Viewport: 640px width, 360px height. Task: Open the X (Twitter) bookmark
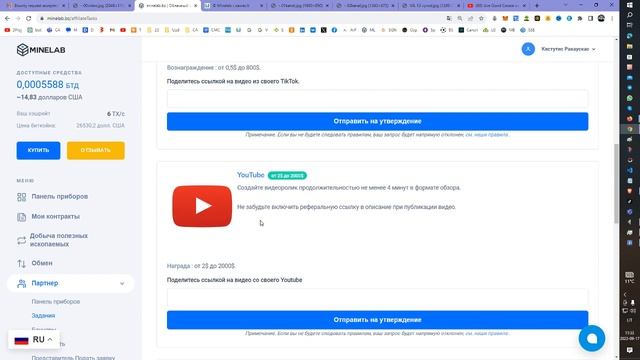(324, 30)
